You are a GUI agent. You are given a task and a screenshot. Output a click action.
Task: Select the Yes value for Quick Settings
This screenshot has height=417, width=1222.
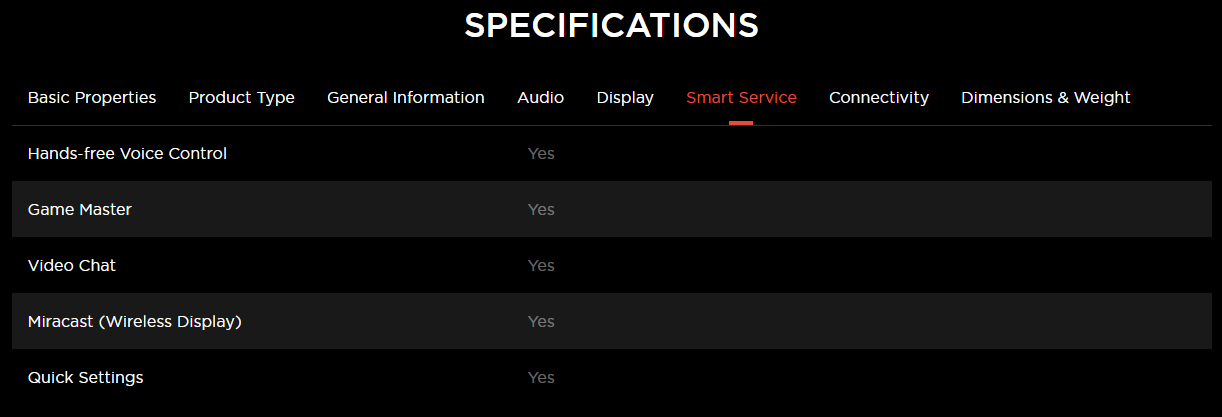[541, 378]
